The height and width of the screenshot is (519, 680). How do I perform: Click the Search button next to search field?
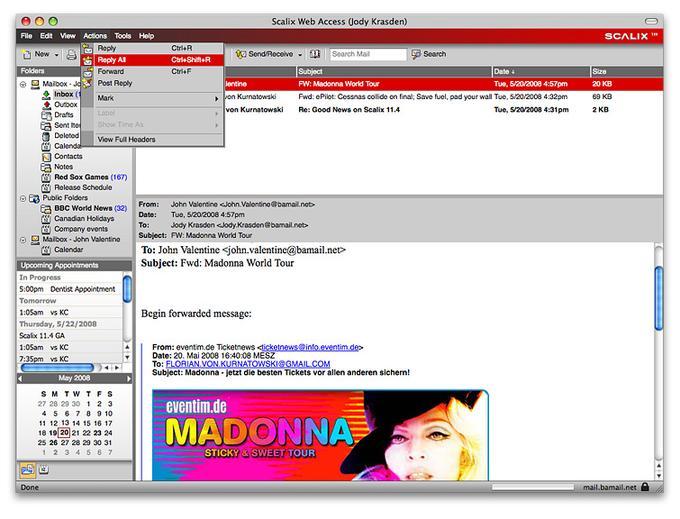tap(428, 54)
